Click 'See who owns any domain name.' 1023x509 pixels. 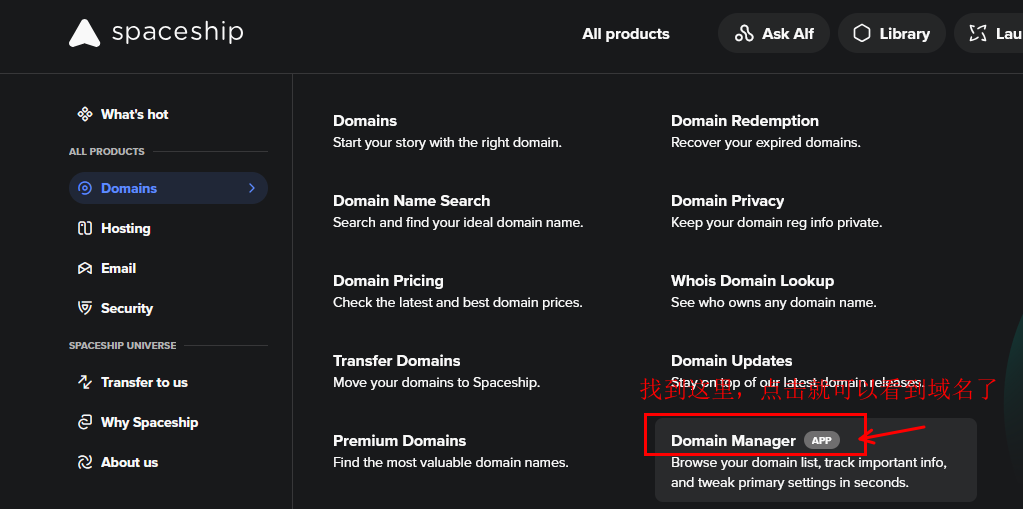773,303
